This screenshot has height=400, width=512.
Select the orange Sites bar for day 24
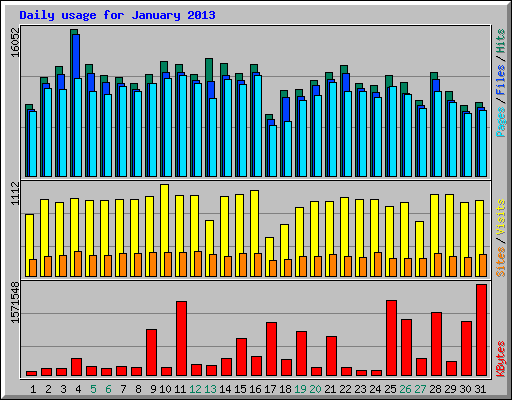click(x=378, y=264)
